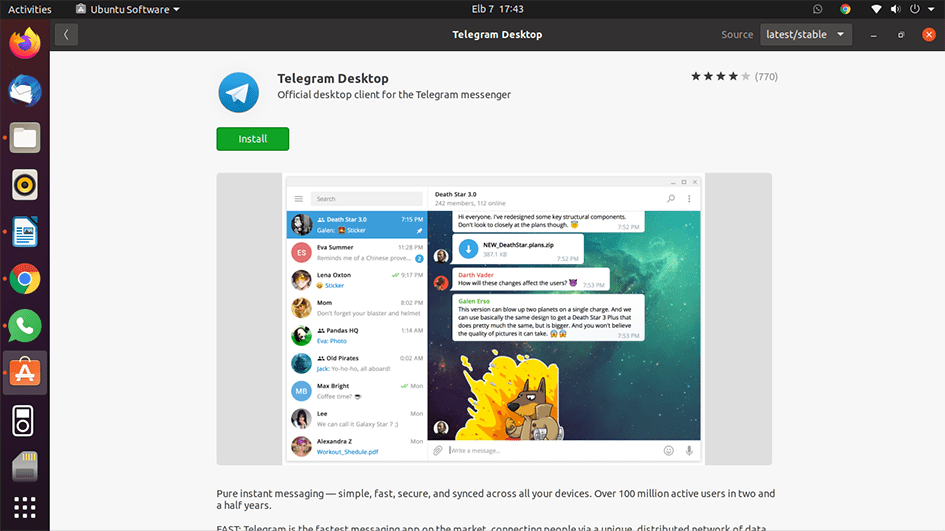Click the download icon for NEW_DeathStar.plans.zip
Image resolution: width=945 pixels, height=531 pixels.
point(468,248)
